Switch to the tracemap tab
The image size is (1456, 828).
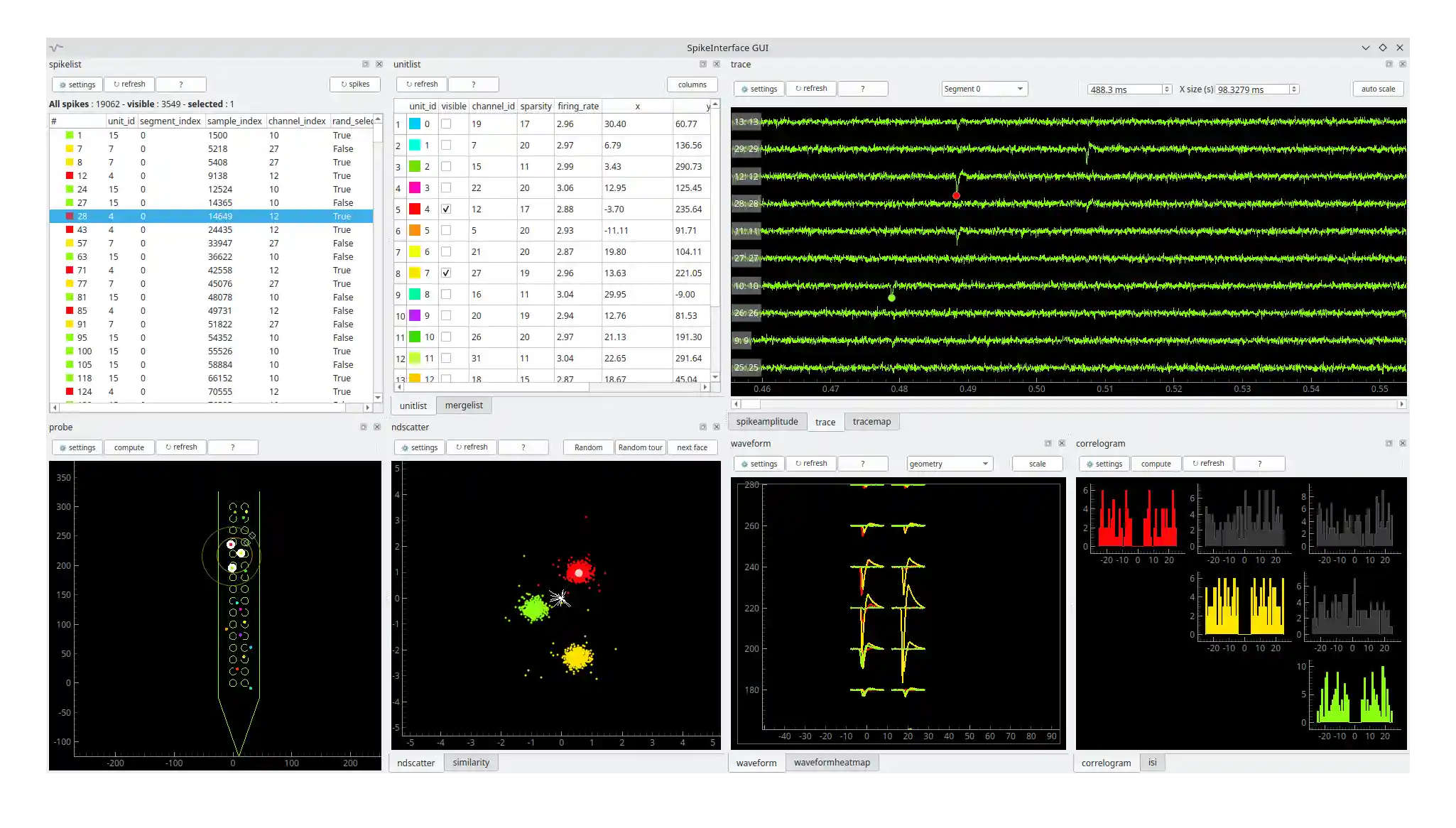[871, 421]
